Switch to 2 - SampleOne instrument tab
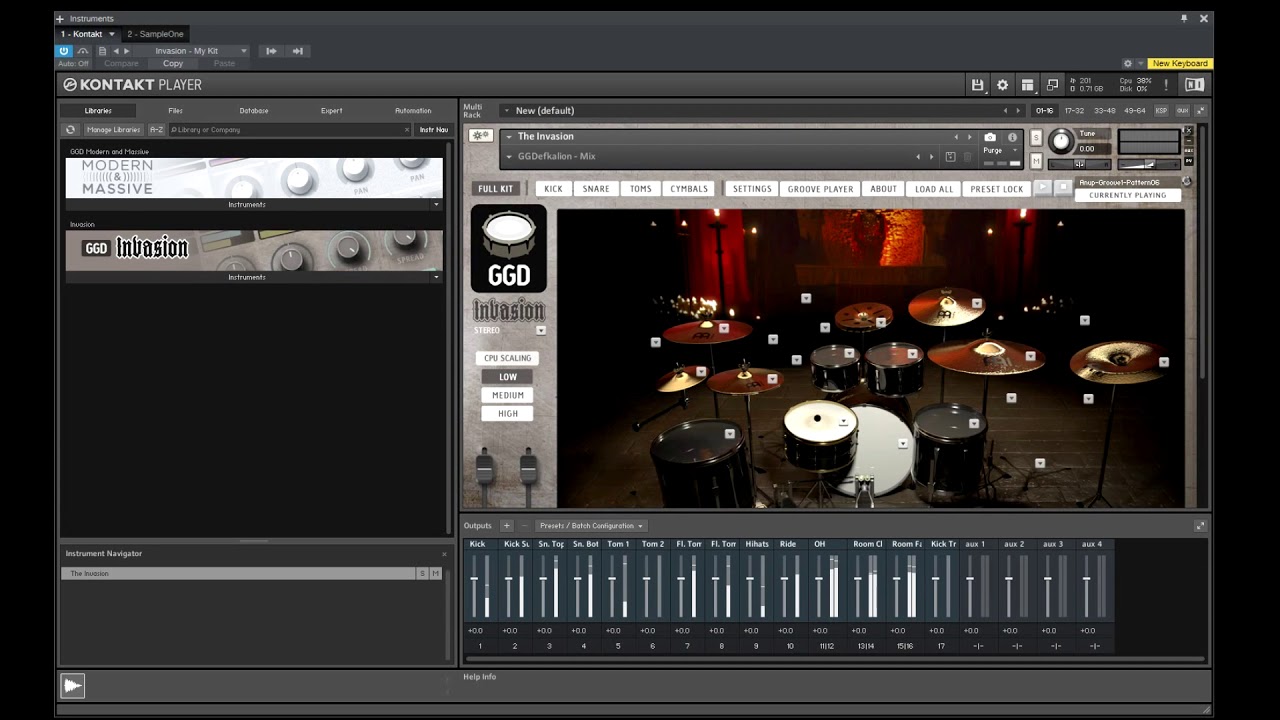 click(155, 34)
